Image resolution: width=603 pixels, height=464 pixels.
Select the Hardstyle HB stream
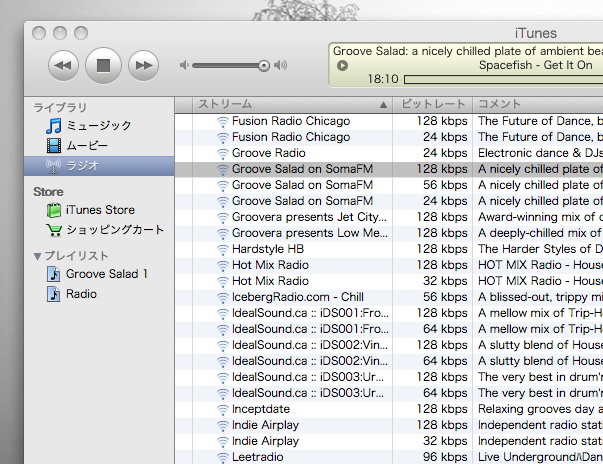point(389,249)
